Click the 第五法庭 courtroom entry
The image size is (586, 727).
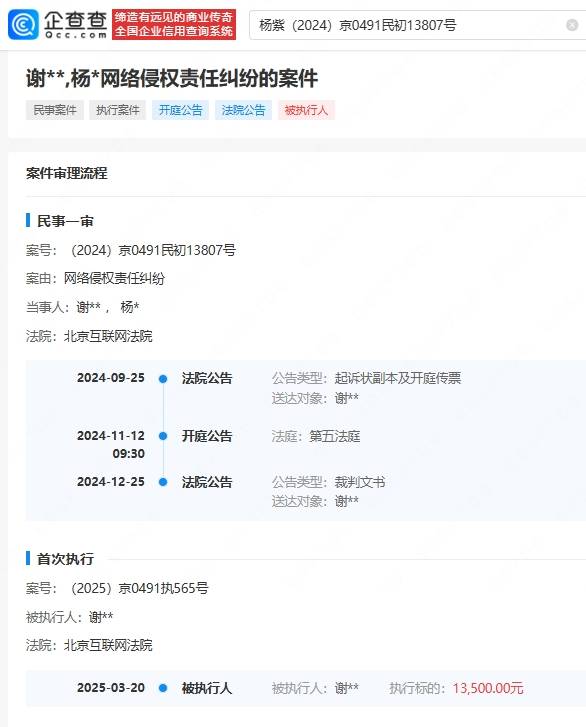tap(335, 436)
